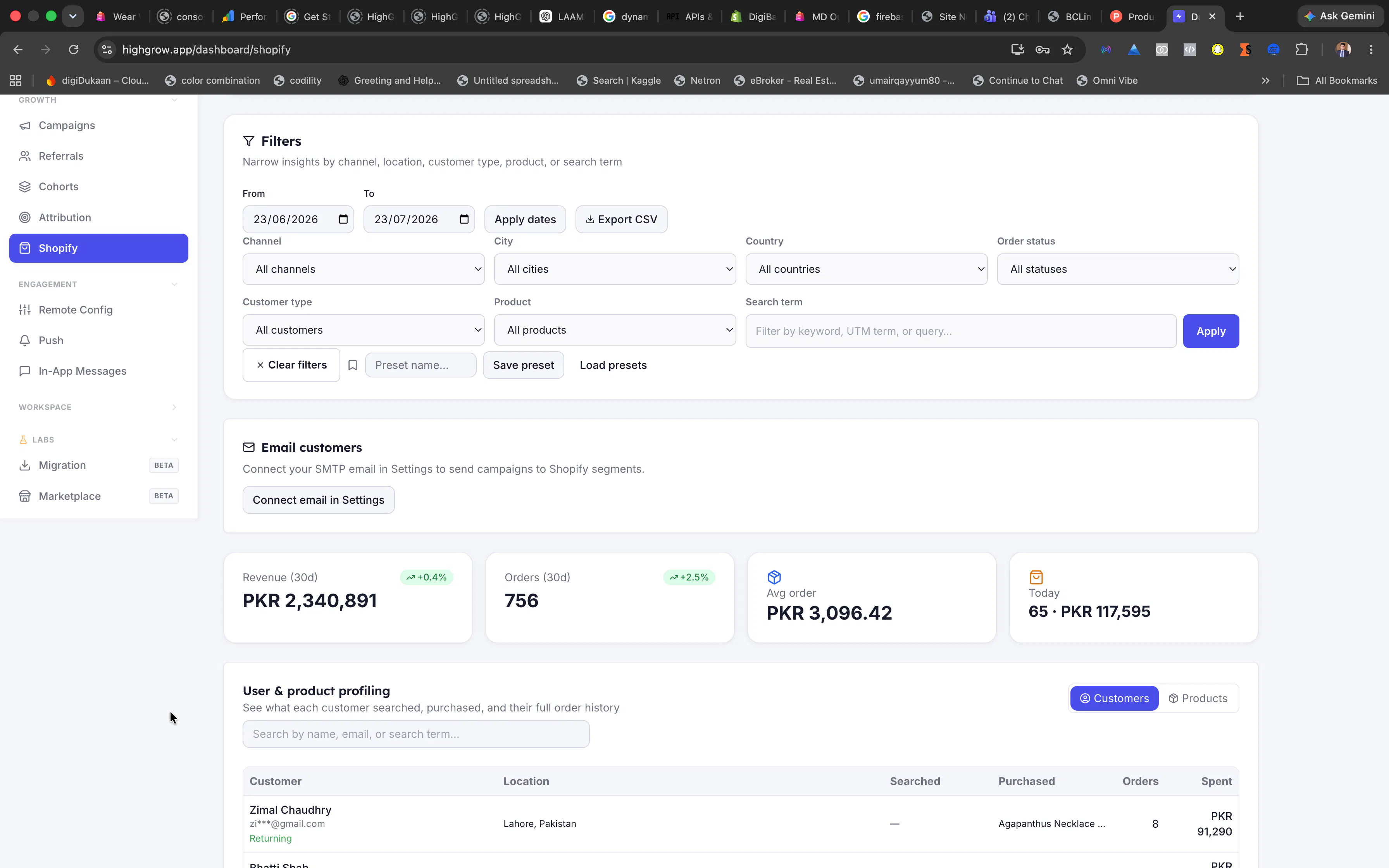Open the All channels dropdown

click(363, 269)
